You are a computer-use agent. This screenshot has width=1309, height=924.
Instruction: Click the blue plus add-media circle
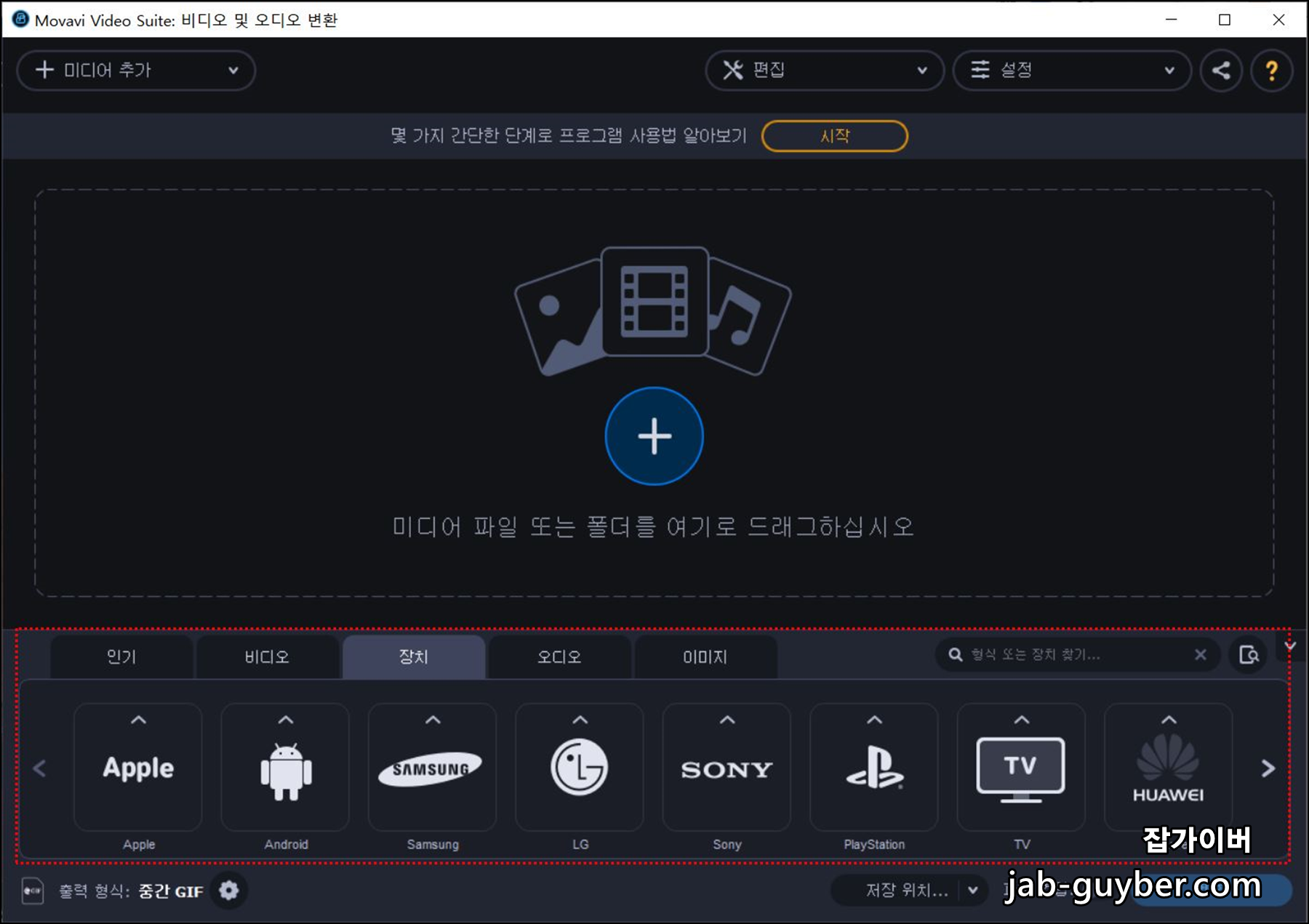tap(654, 436)
